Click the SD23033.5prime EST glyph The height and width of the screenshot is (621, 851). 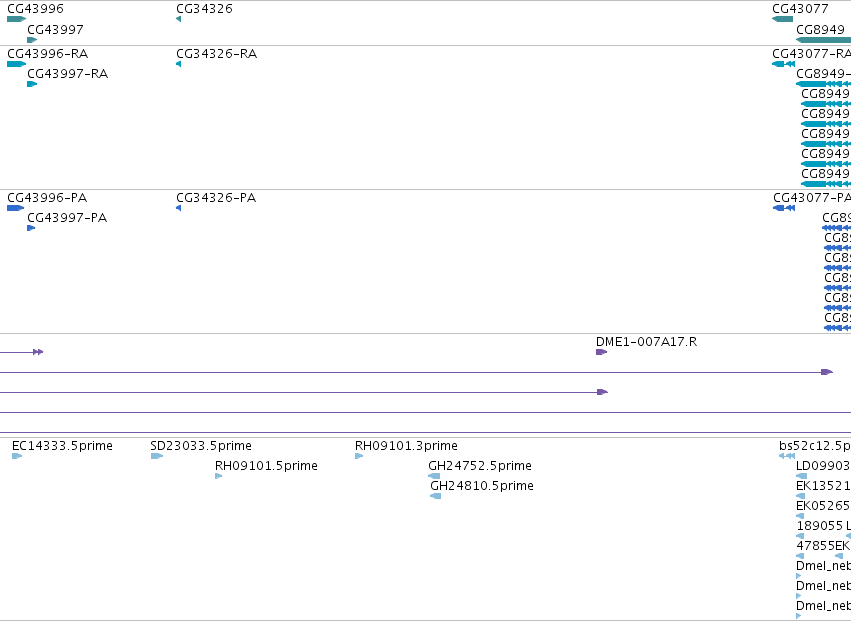coord(157,456)
